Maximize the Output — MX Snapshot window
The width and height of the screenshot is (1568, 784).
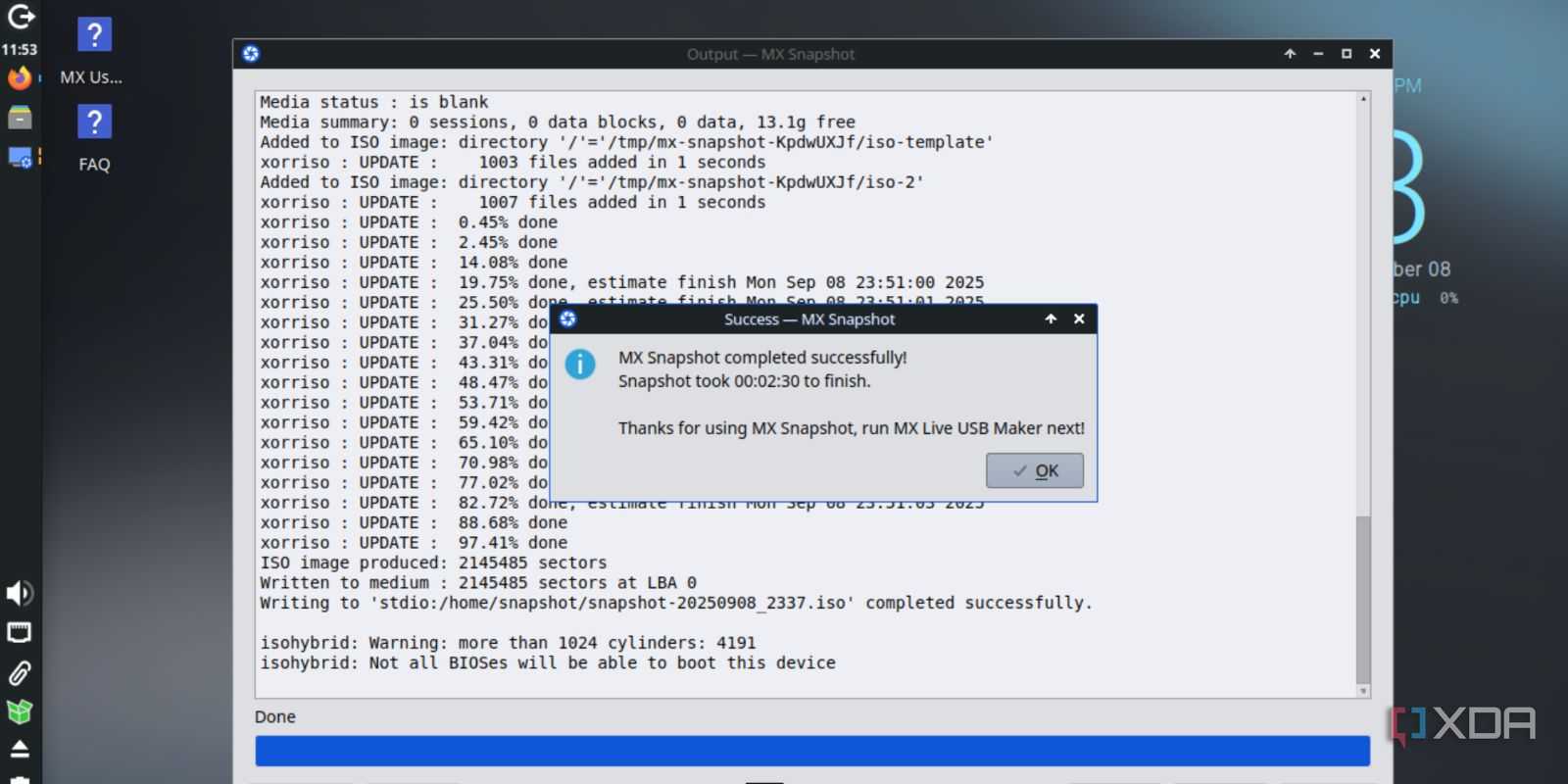[1347, 54]
